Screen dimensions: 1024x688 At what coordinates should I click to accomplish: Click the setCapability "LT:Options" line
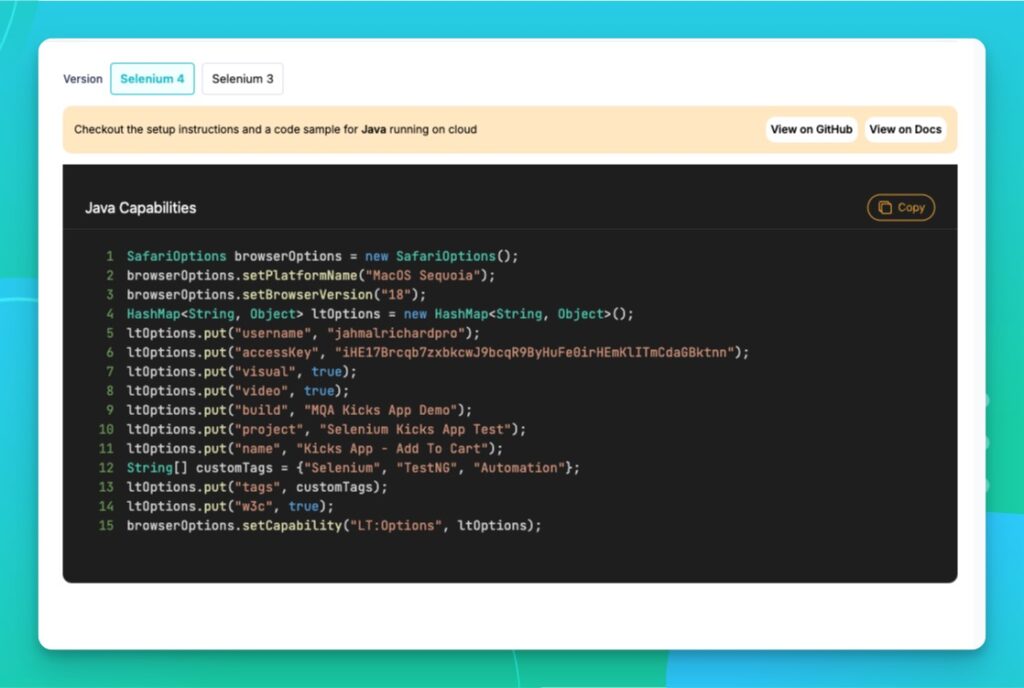click(333, 525)
